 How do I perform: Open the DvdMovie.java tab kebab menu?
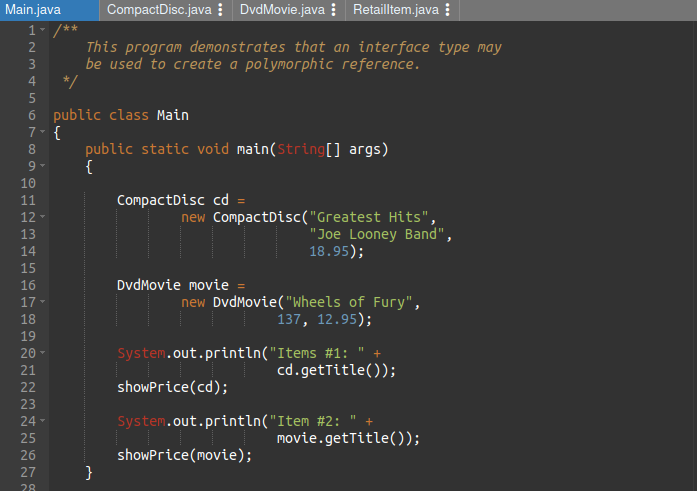point(333,10)
